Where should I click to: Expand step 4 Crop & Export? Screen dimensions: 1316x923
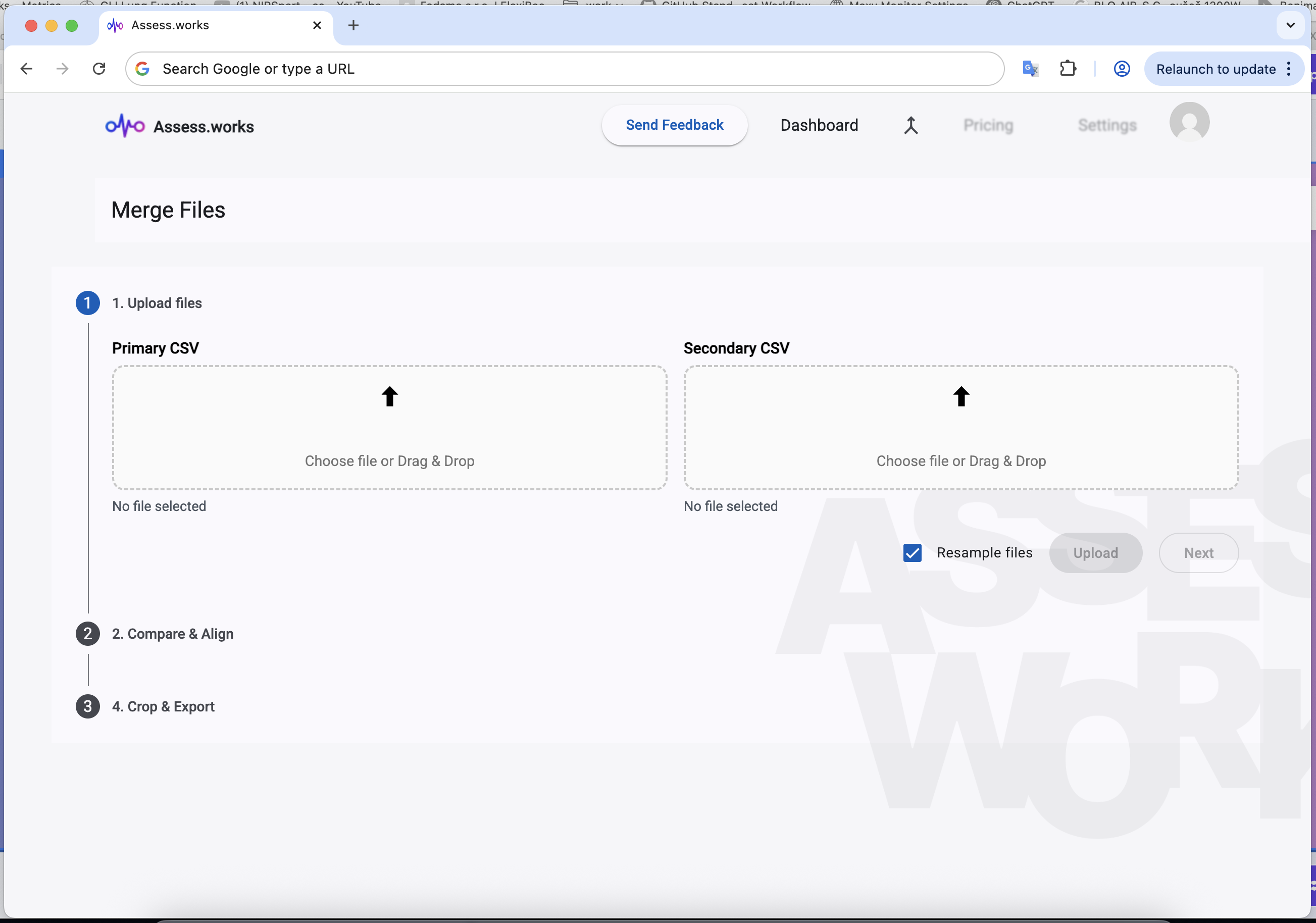(163, 706)
